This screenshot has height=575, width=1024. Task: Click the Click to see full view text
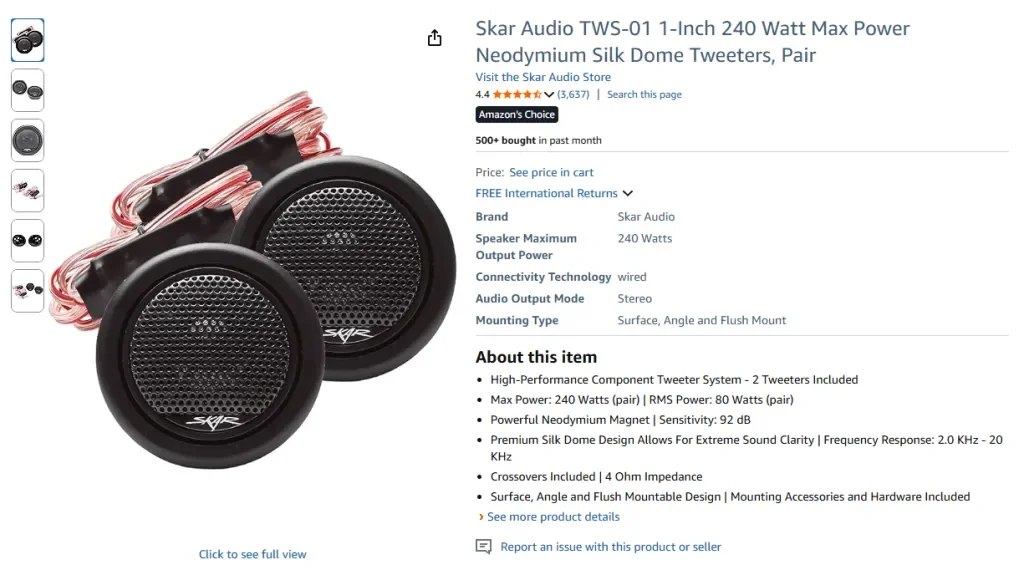(252, 554)
